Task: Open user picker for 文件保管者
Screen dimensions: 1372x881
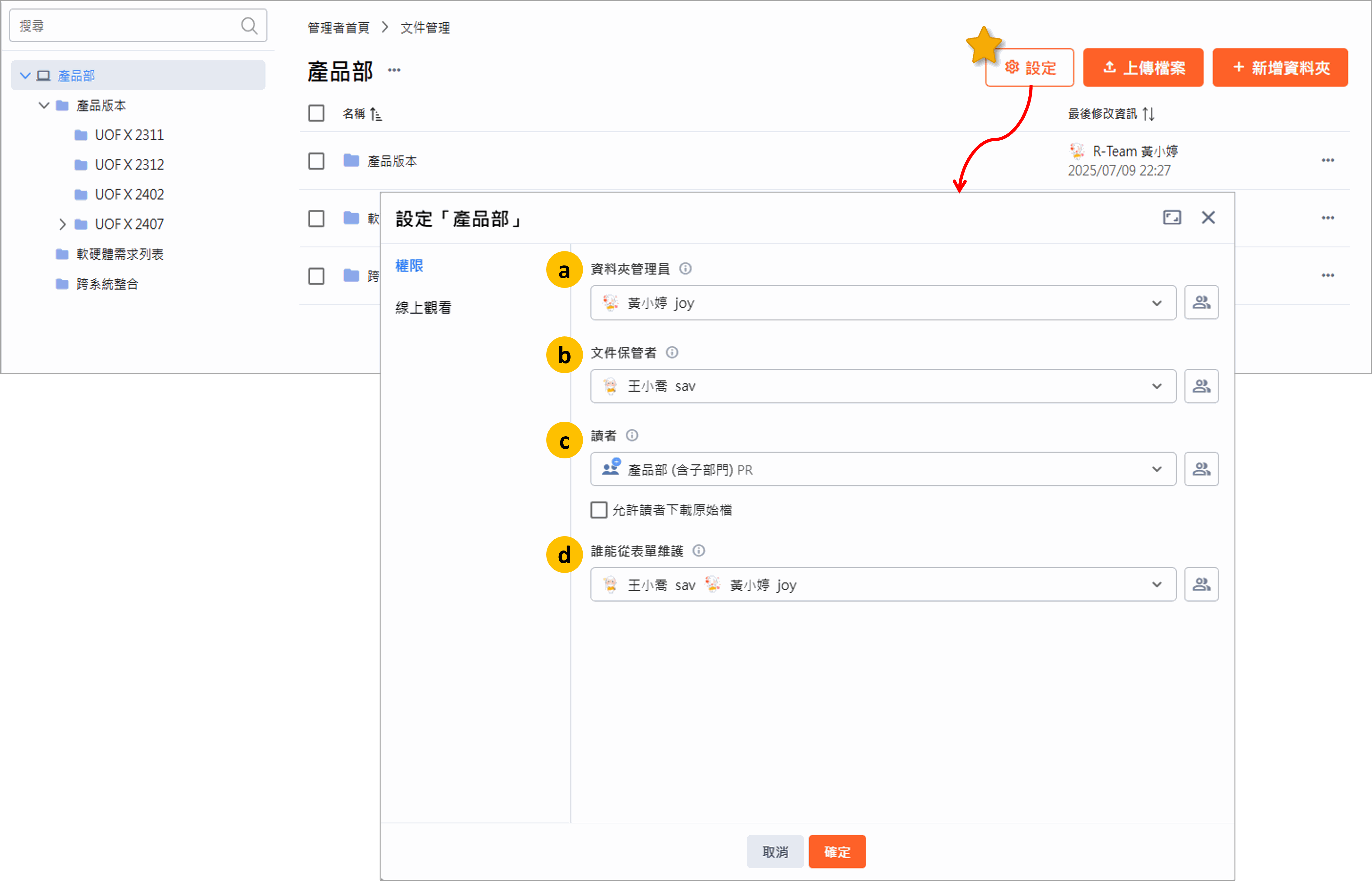Action: click(x=1201, y=386)
